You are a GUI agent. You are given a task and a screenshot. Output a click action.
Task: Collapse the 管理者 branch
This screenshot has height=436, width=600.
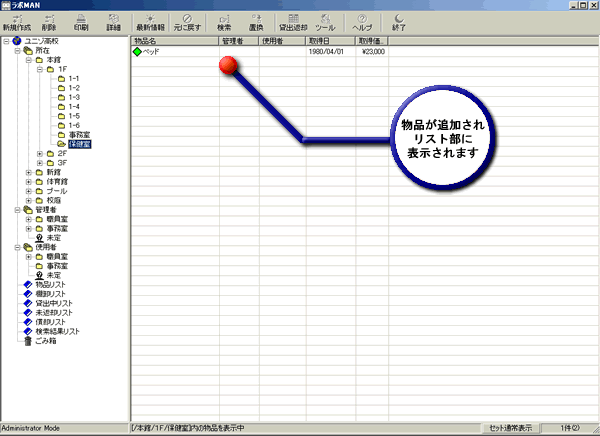pyautogui.click(x=17, y=210)
